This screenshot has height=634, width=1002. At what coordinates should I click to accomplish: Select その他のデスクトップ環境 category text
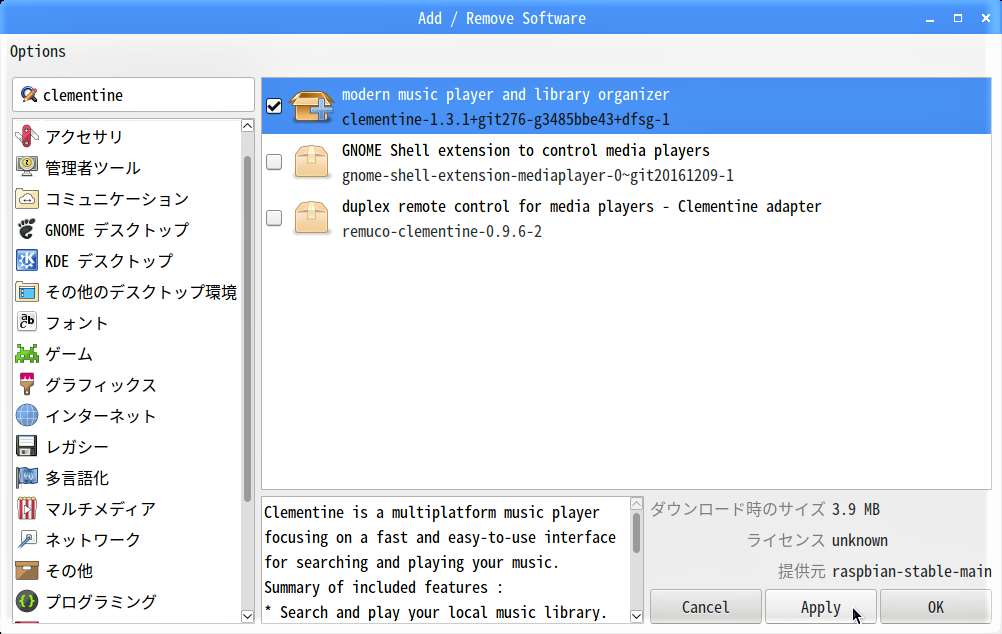[x=141, y=292]
